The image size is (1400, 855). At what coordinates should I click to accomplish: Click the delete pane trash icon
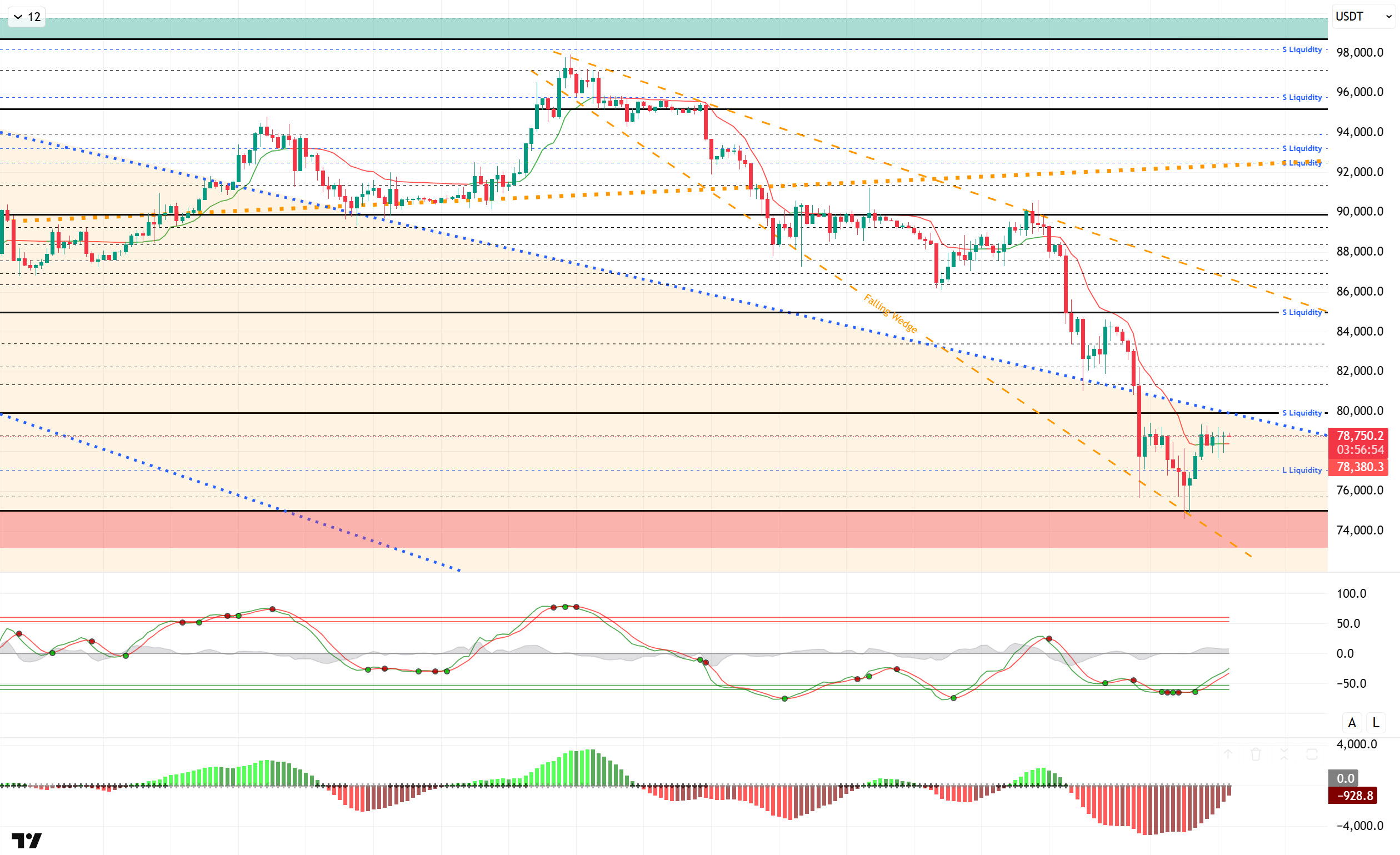tap(1256, 754)
